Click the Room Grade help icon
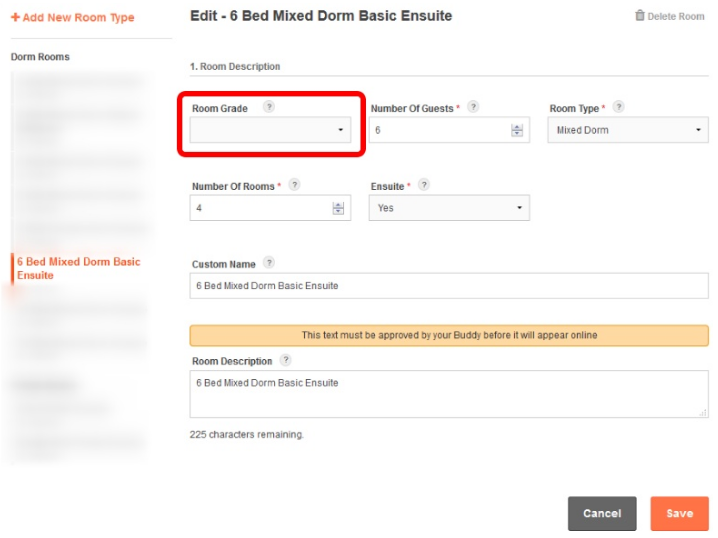 tap(269, 107)
